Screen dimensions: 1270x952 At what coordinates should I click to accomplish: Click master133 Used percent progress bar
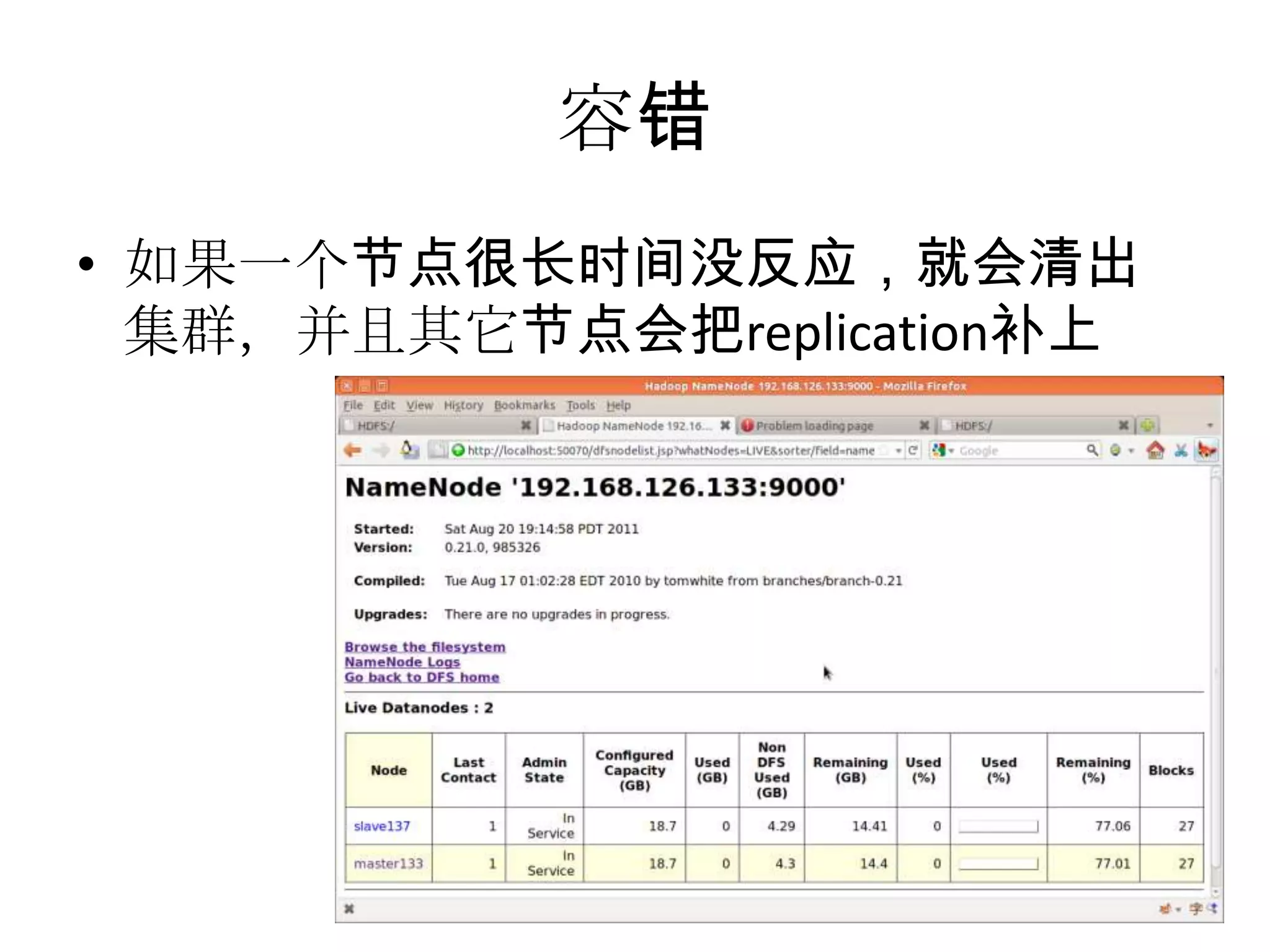click(x=998, y=863)
